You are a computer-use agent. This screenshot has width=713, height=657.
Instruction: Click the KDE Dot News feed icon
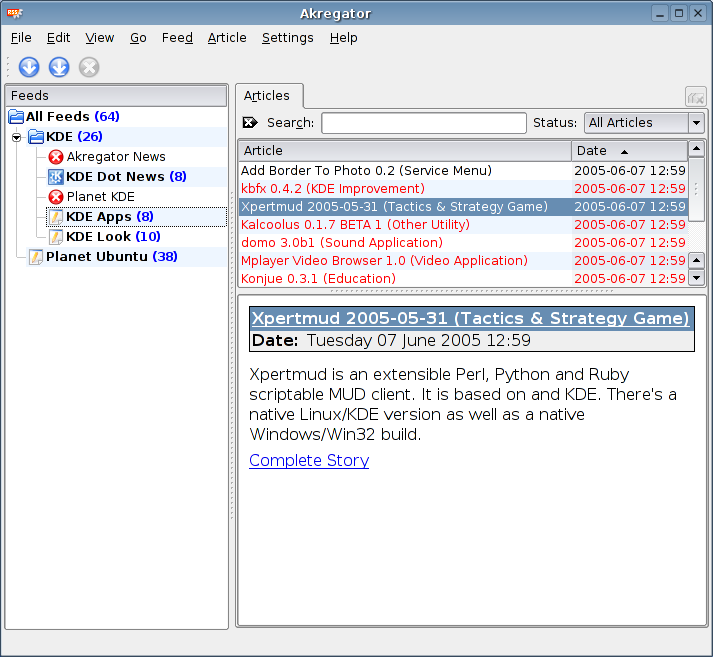(x=56, y=176)
